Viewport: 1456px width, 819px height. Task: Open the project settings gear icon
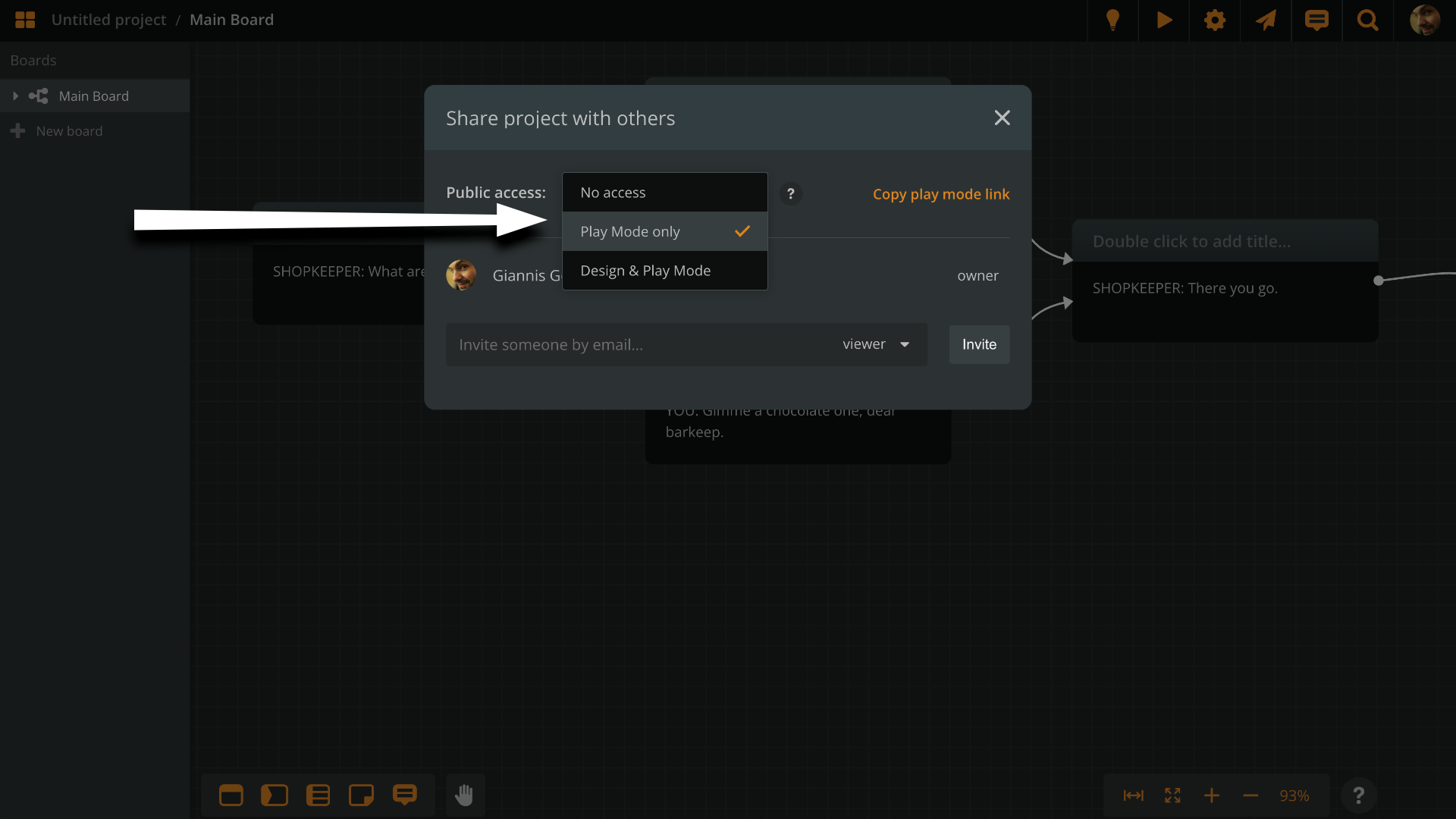click(1214, 20)
